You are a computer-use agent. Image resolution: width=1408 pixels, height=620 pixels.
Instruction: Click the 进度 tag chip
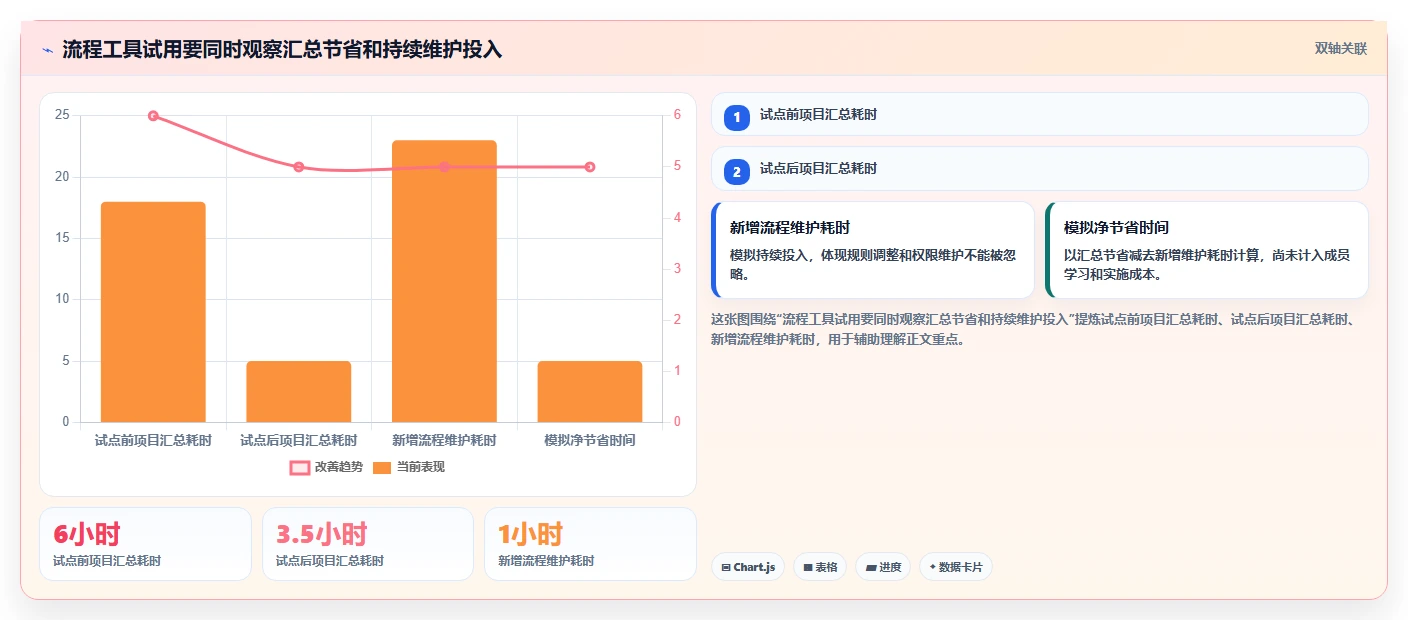(883, 567)
